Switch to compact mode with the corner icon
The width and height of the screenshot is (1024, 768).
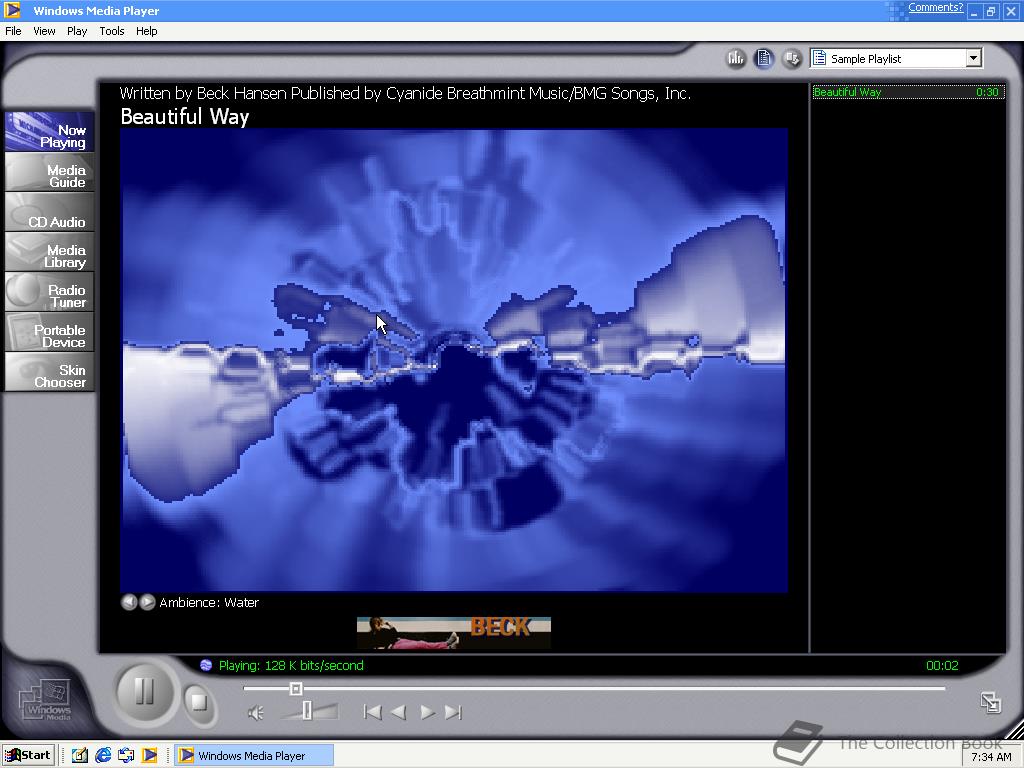tap(991, 702)
